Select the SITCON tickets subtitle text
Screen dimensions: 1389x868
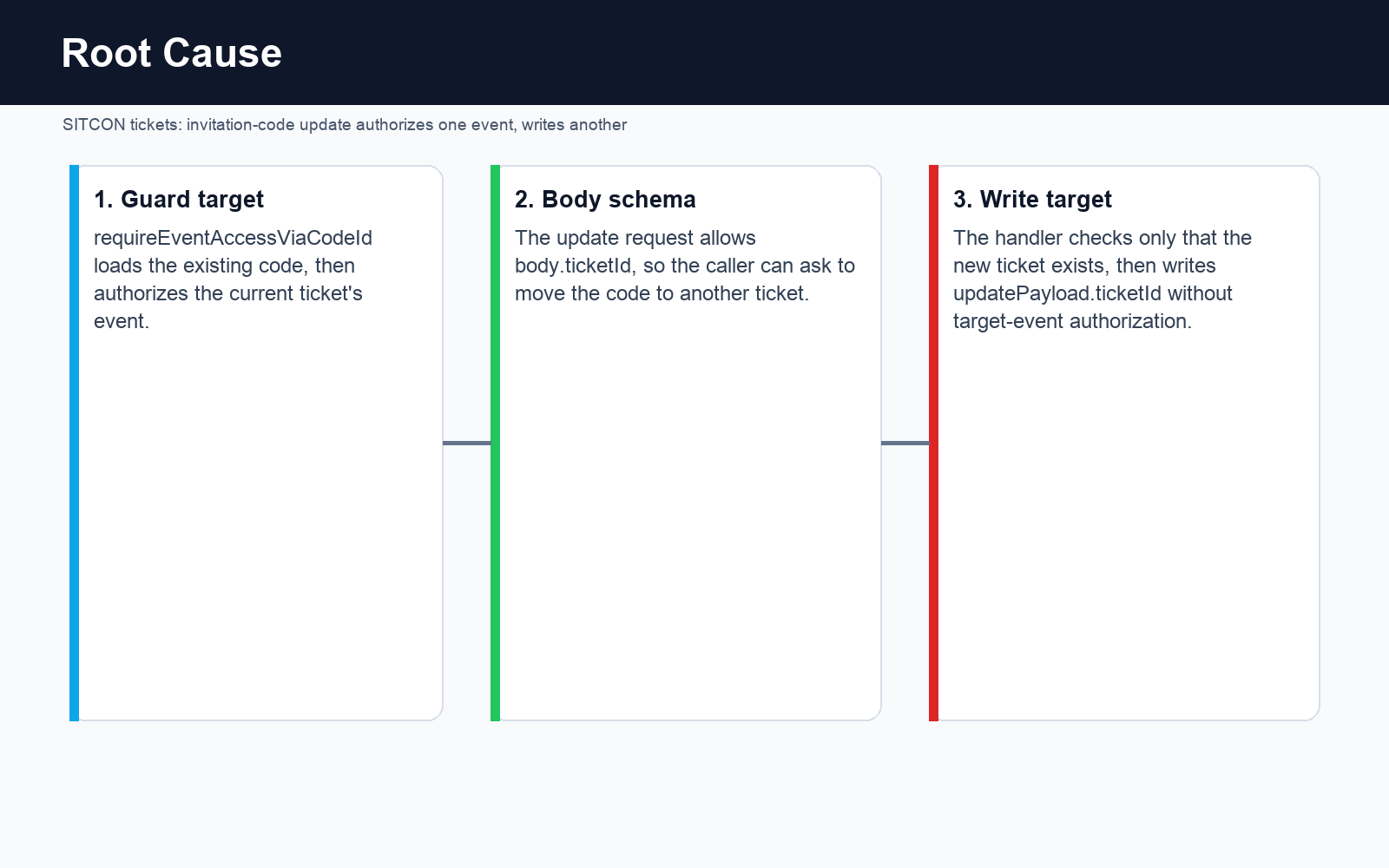(x=345, y=125)
